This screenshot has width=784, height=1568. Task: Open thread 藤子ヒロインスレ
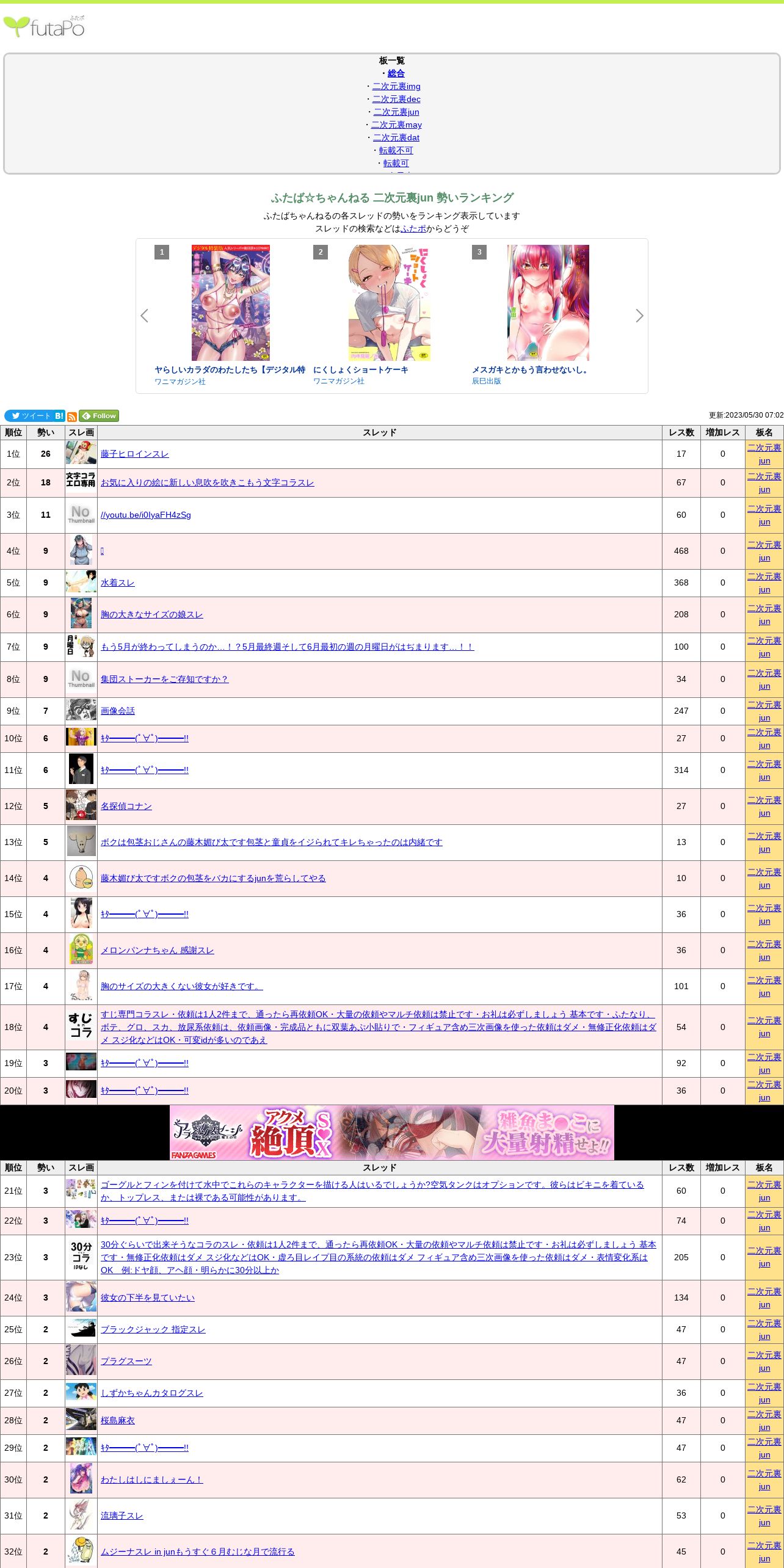pyautogui.click(x=135, y=454)
